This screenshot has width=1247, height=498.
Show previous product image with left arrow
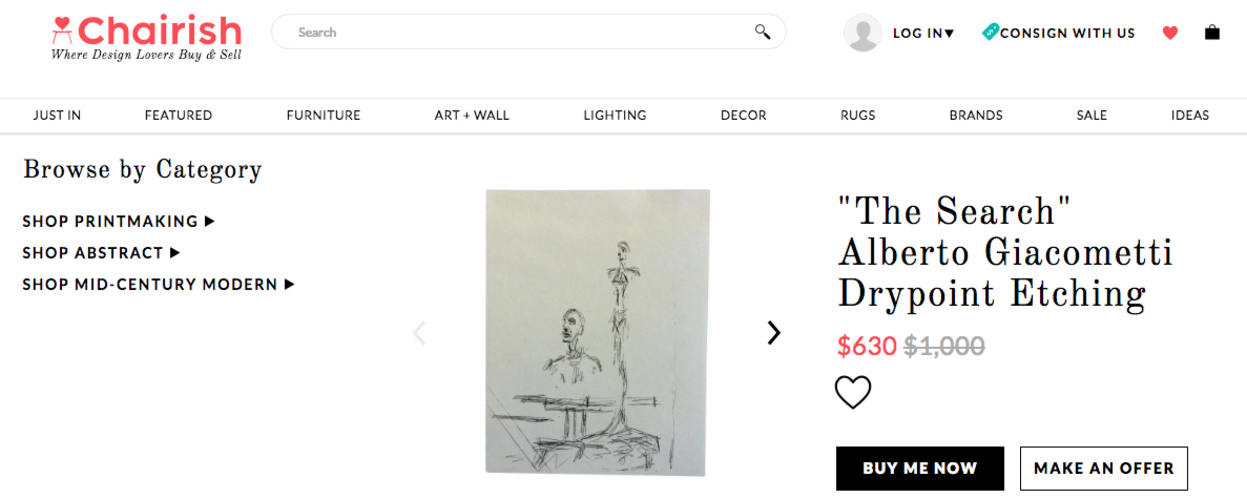click(x=420, y=333)
